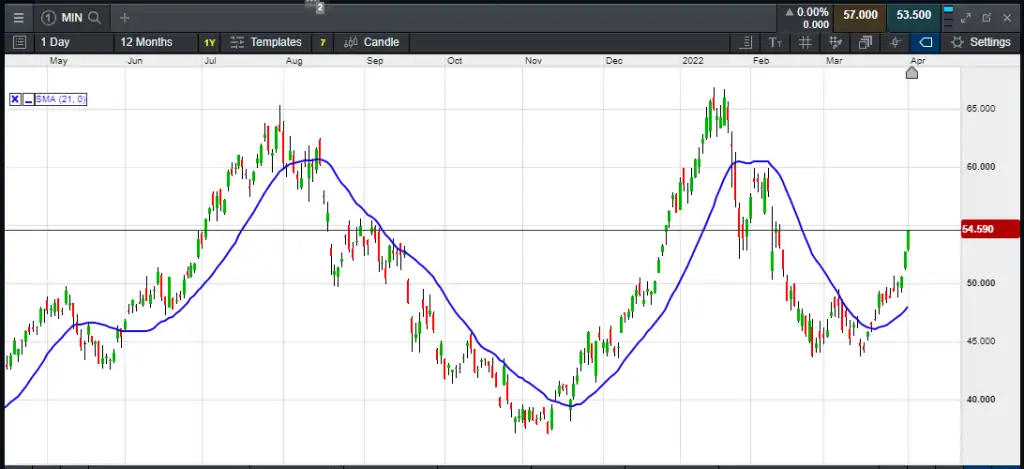Remove the SMA indicator with X
Screen dimensions: 1024x469
[15, 99]
